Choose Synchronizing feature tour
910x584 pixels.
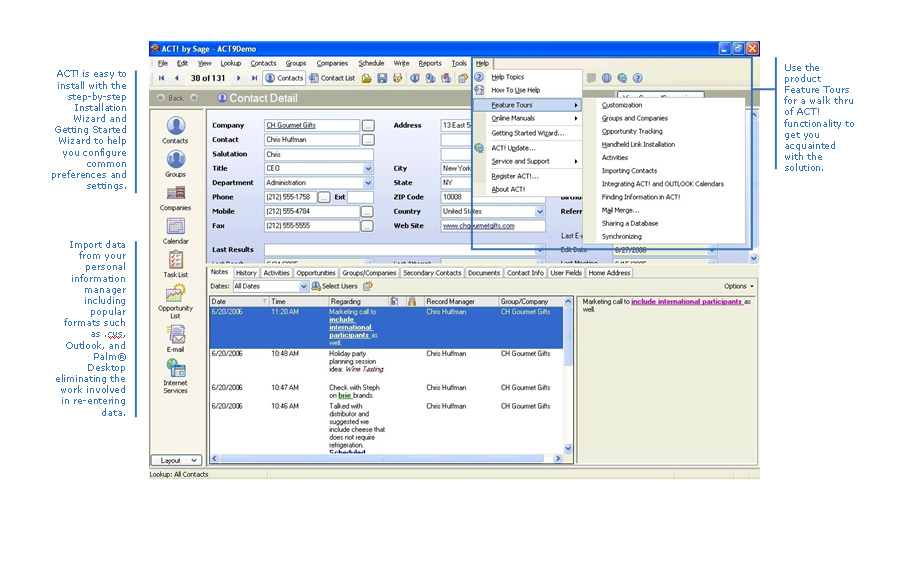tap(622, 236)
